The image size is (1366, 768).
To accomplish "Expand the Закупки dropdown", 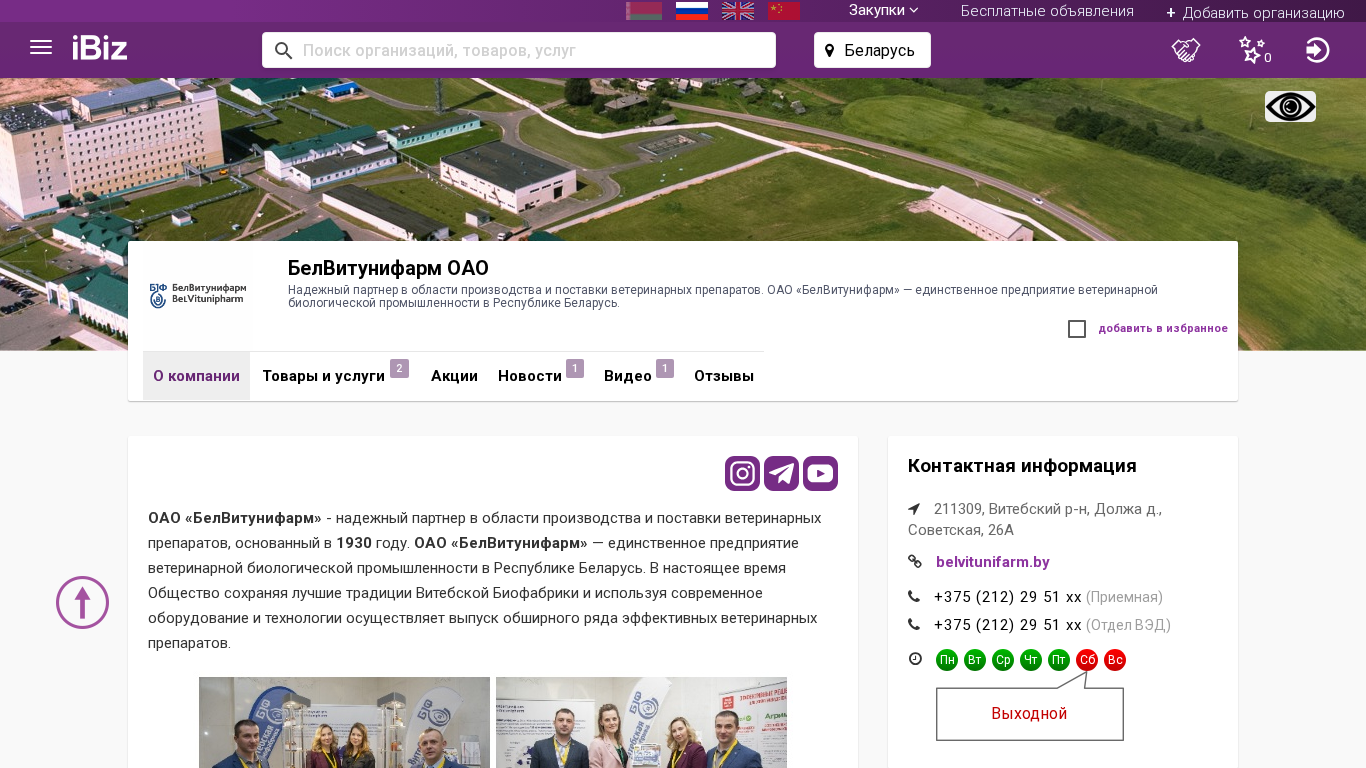I will (883, 10).
